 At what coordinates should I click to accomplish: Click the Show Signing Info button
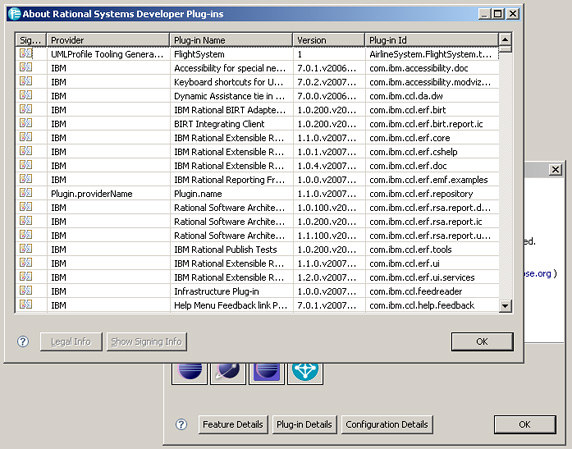(147, 342)
